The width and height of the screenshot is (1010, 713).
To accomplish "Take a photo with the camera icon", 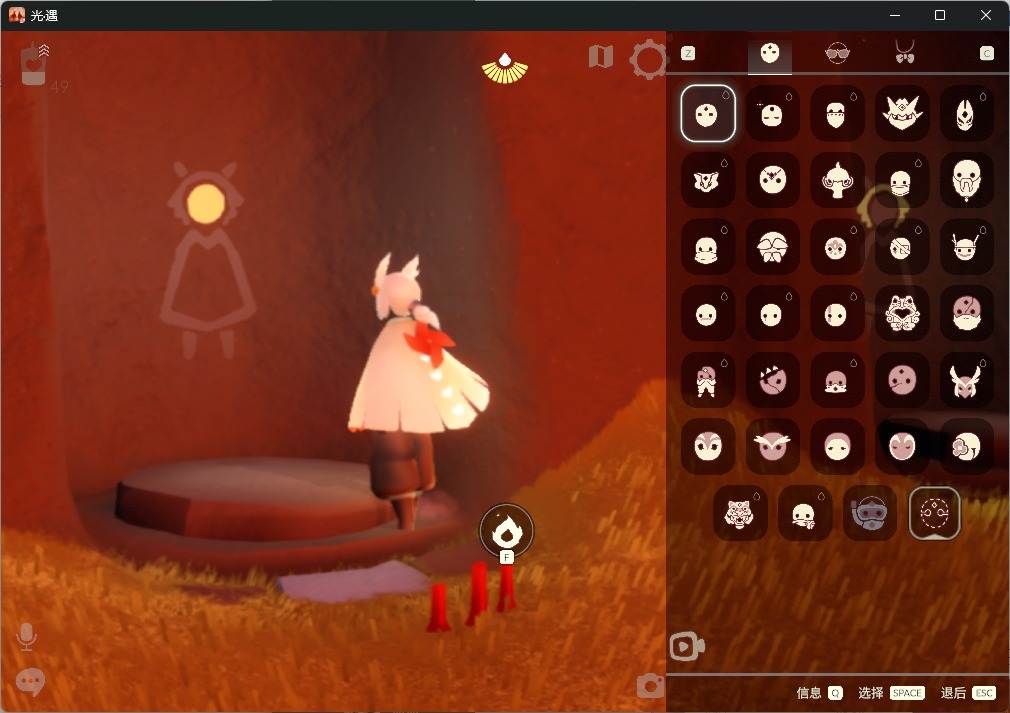I will (650, 685).
